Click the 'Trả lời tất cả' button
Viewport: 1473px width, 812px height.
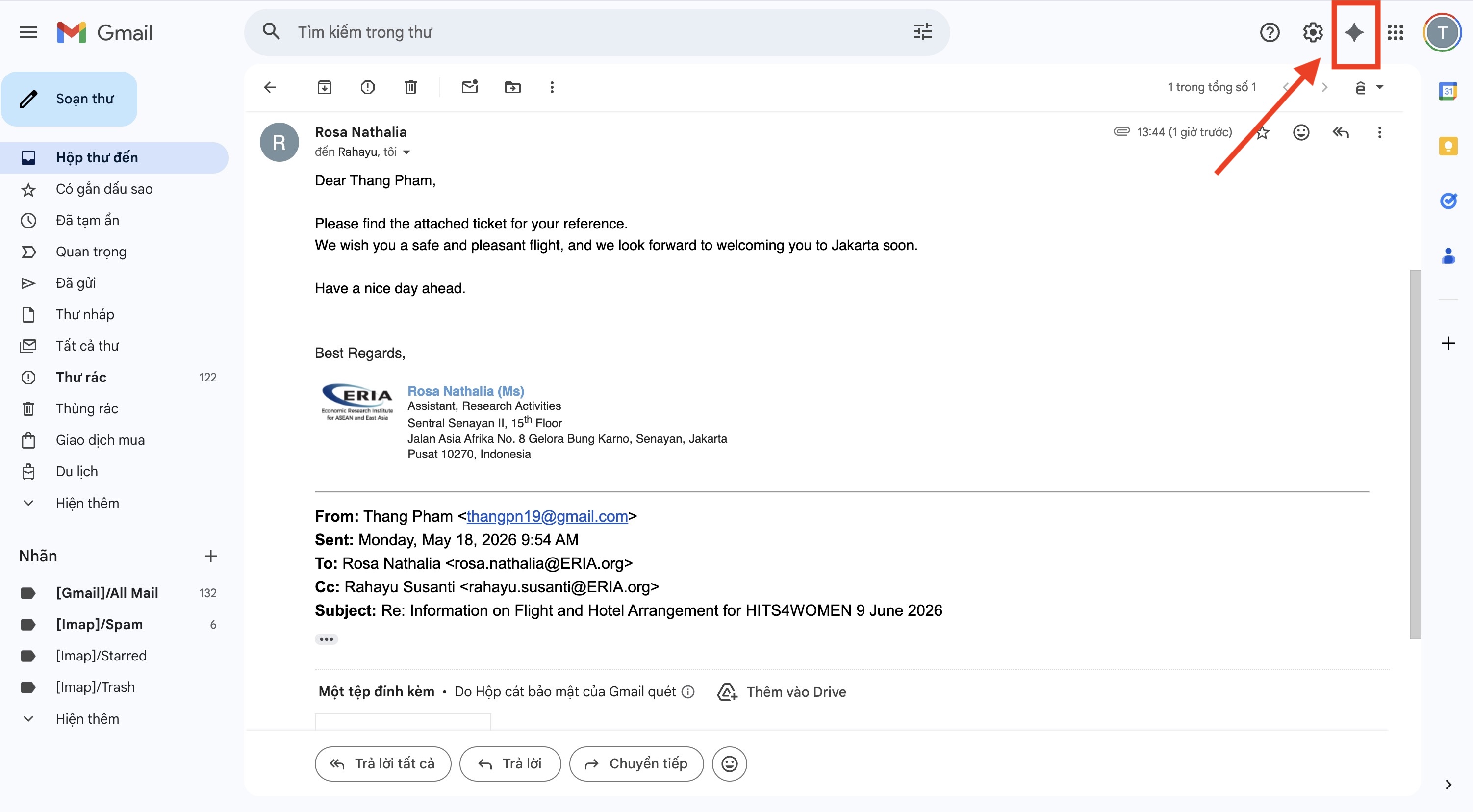tap(382, 764)
